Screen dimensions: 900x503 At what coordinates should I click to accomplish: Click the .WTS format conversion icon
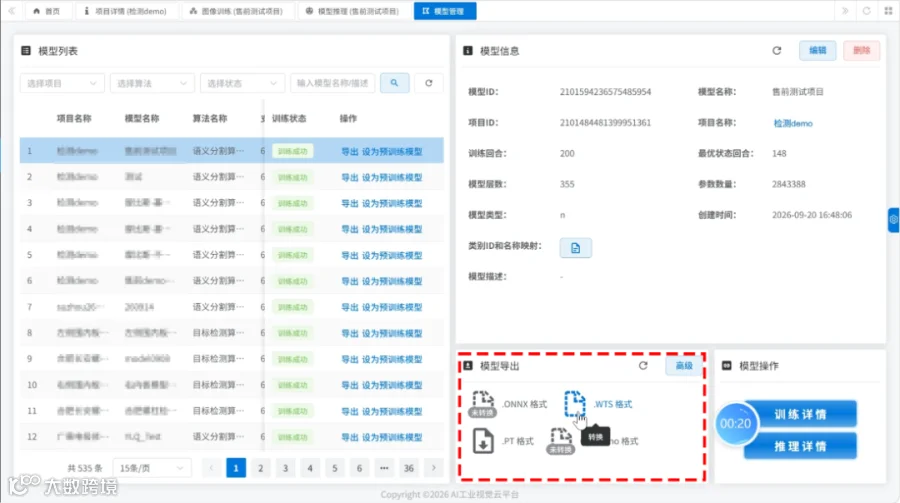[575, 403]
